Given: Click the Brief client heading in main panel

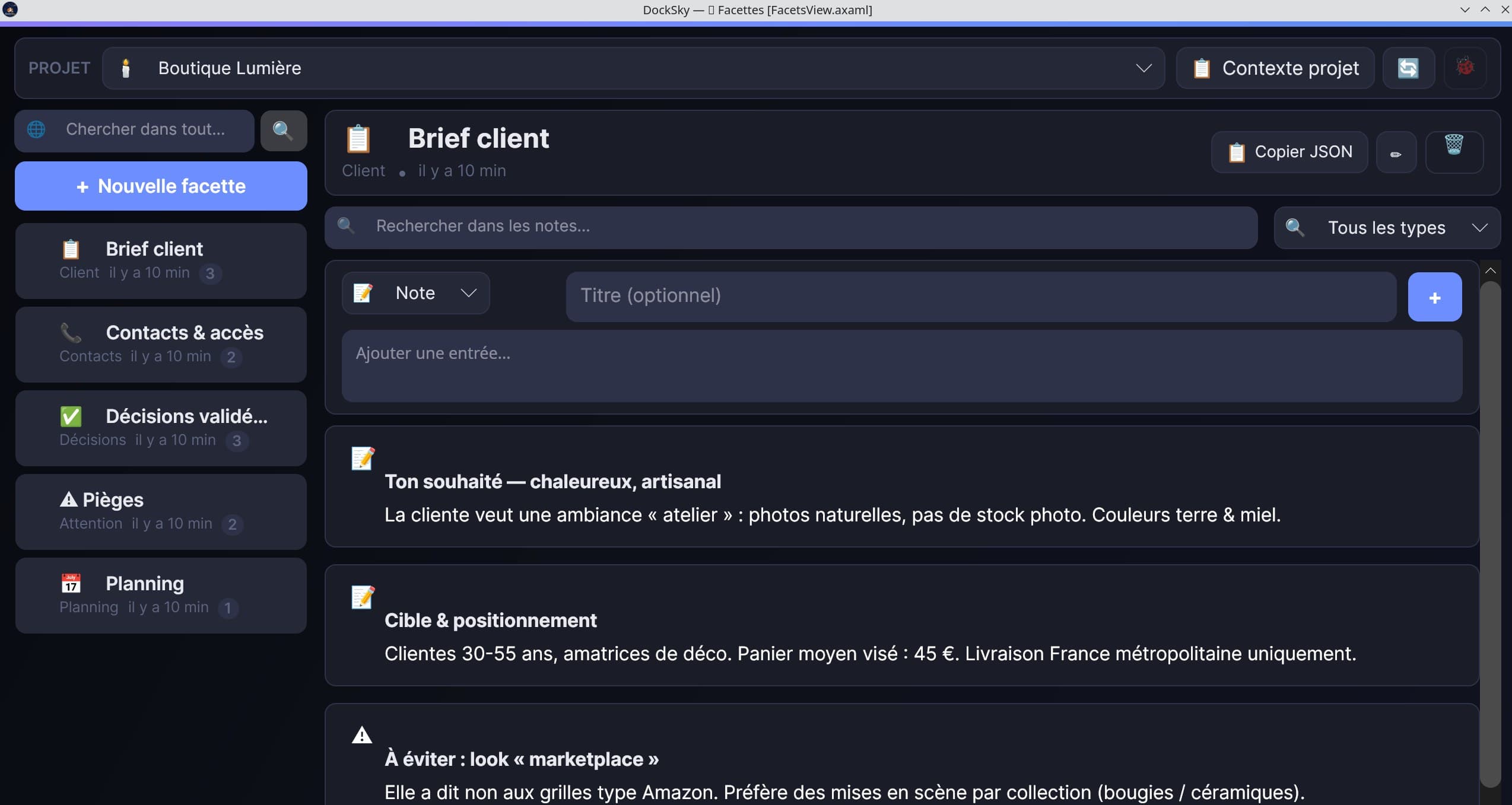Looking at the screenshot, I should (478, 138).
